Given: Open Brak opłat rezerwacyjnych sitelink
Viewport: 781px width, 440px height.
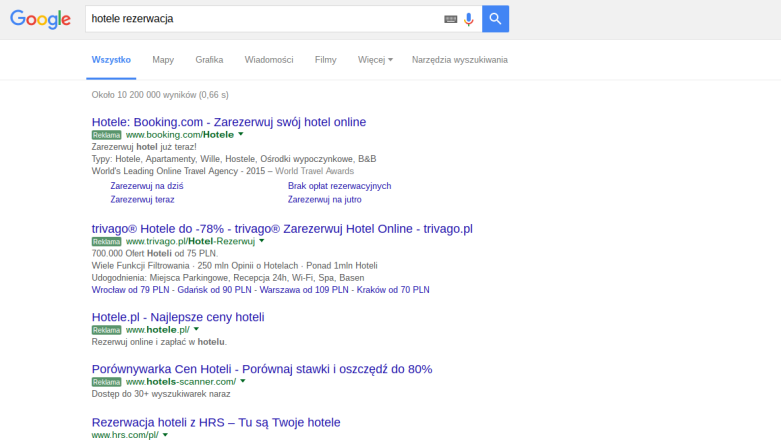Looking at the screenshot, I should pyautogui.click(x=340, y=186).
